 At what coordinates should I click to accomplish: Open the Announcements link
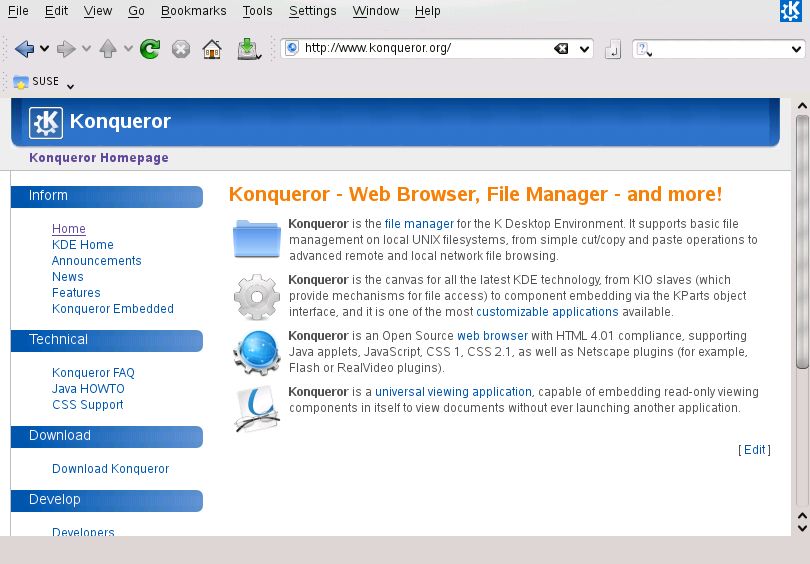97,260
